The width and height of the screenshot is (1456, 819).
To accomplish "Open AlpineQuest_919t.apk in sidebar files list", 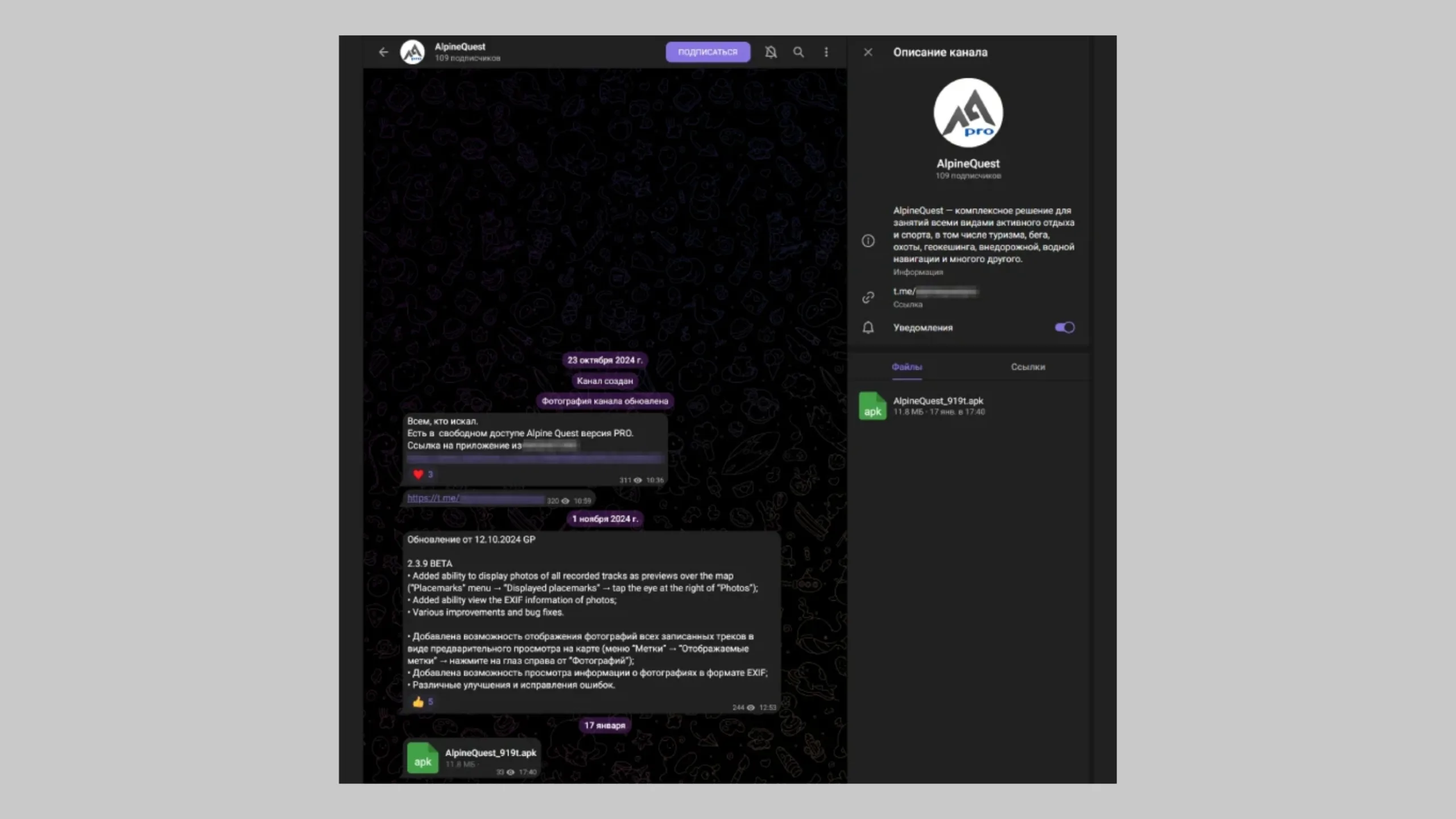I will click(x=938, y=401).
